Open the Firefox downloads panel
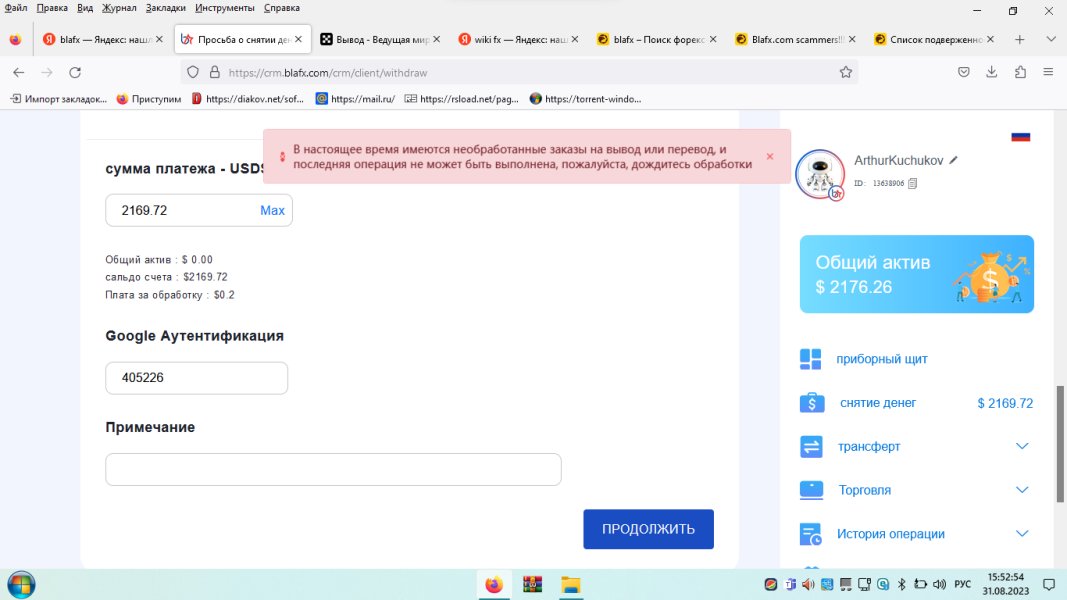1067x600 pixels. tap(991, 72)
